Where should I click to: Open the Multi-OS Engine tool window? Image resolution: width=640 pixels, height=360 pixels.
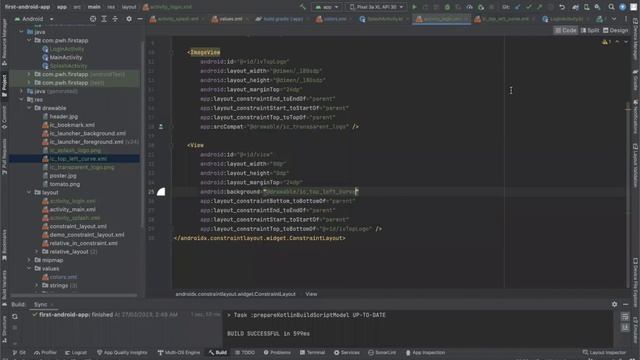click(179, 352)
